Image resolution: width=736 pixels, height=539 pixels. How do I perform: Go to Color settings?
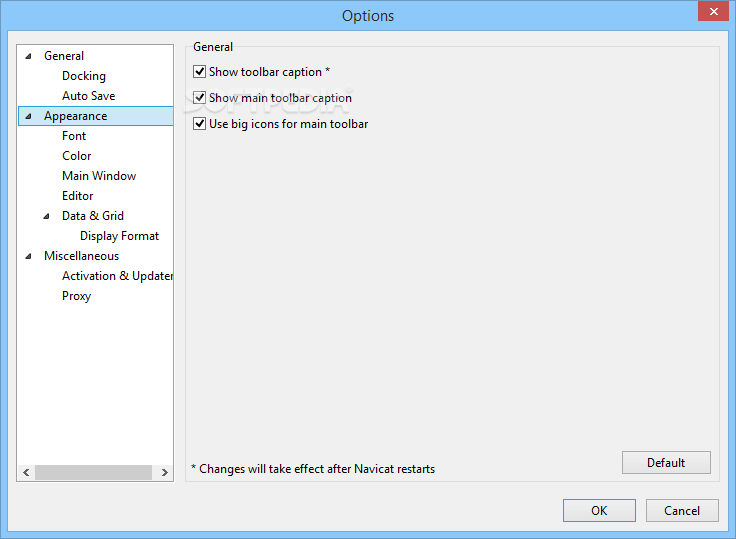coord(76,156)
